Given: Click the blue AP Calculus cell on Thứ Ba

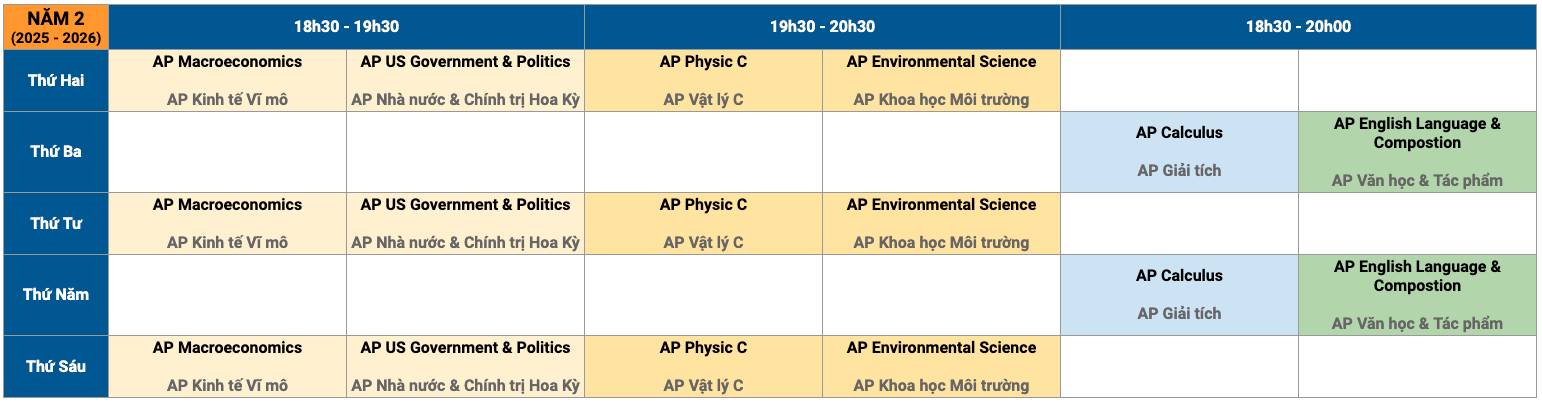Looking at the screenshot, I should click(x=1179, y=152).
